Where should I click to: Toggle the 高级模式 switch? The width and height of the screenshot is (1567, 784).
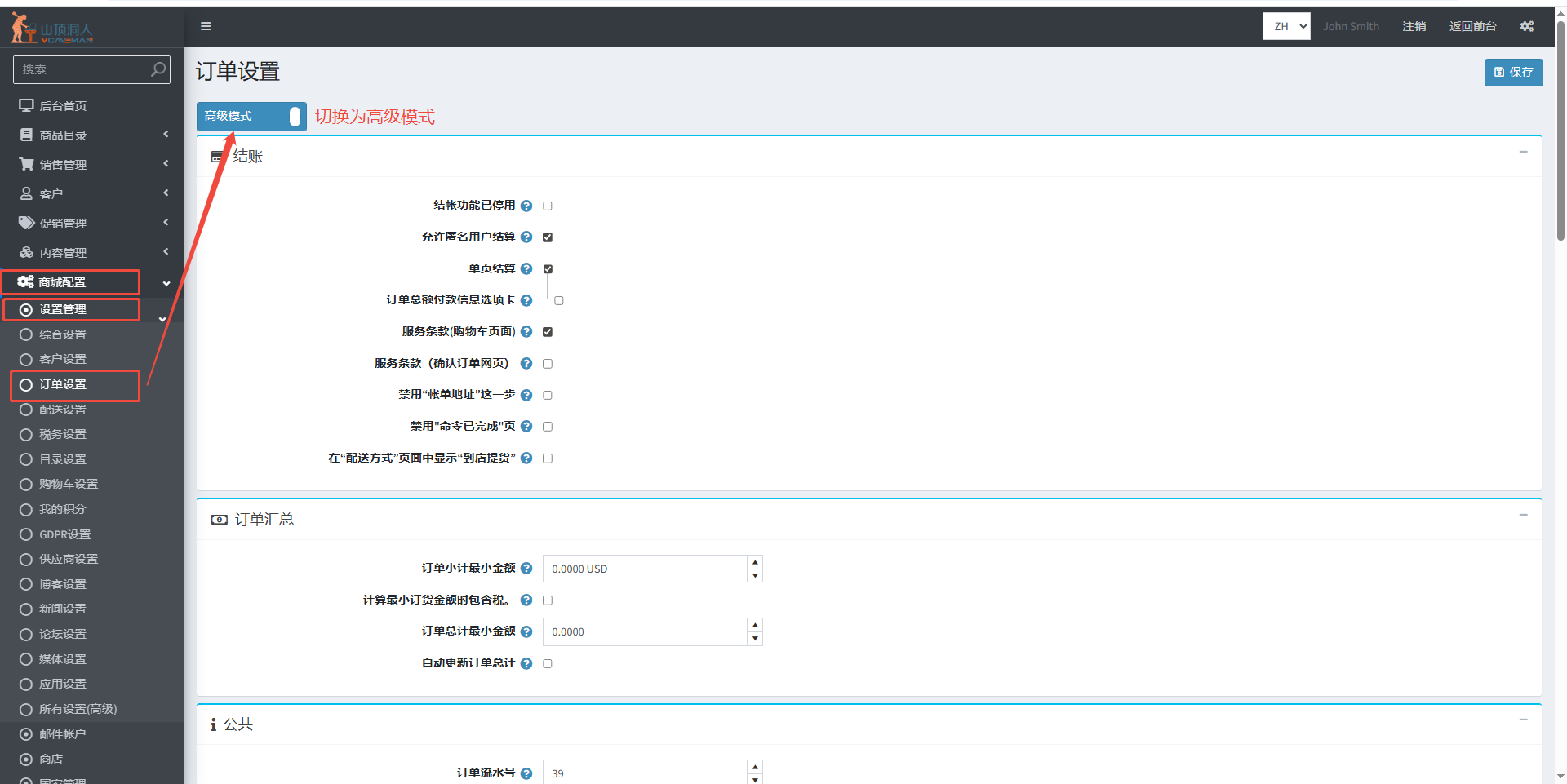pos(251,117)
